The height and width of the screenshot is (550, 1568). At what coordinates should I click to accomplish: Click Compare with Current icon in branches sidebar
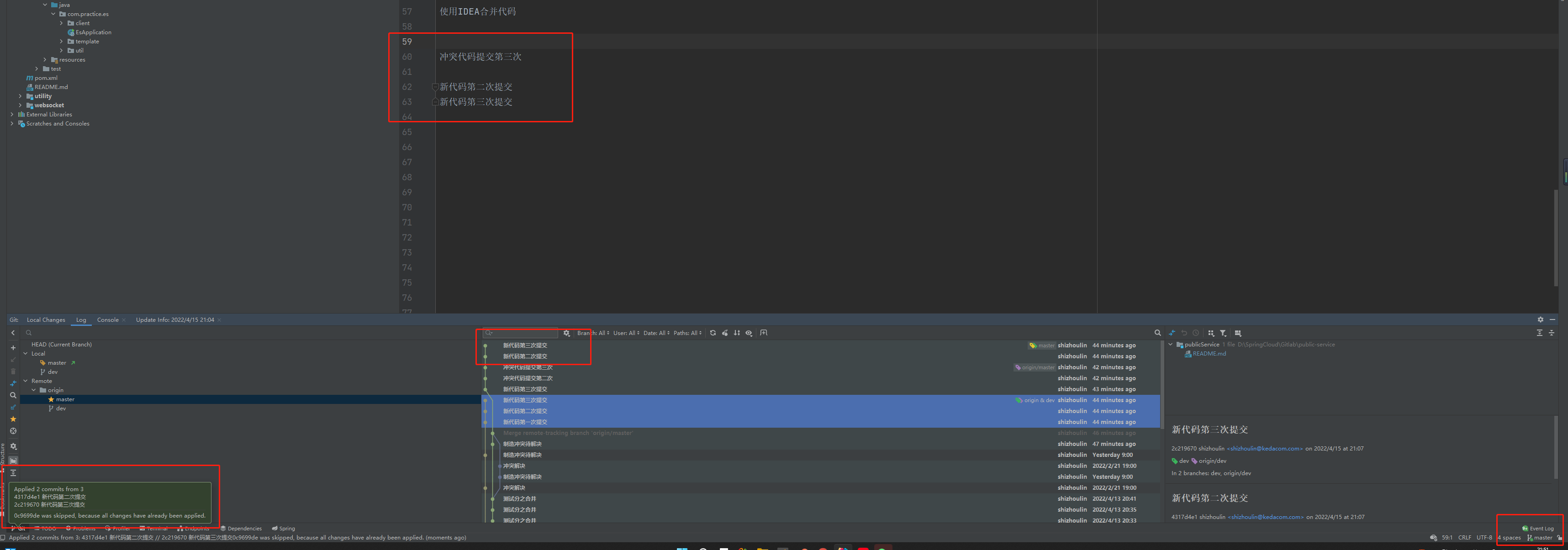tap(13, 383)
